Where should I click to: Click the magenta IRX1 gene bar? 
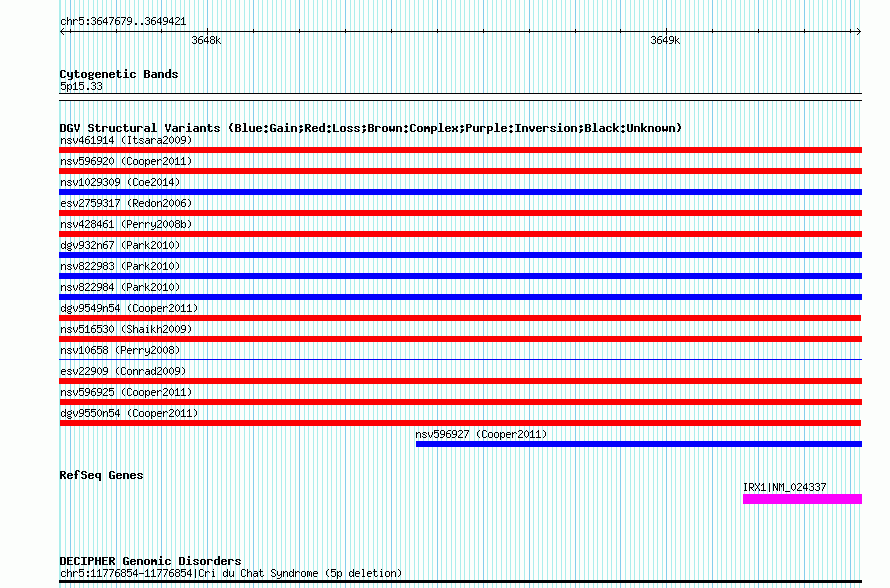[x=803, y=499]
